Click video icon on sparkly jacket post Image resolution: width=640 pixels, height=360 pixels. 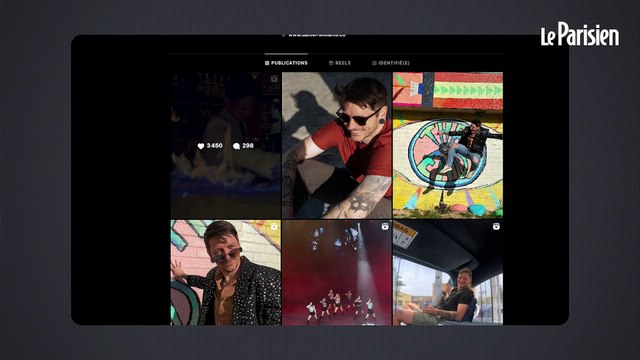274,227
